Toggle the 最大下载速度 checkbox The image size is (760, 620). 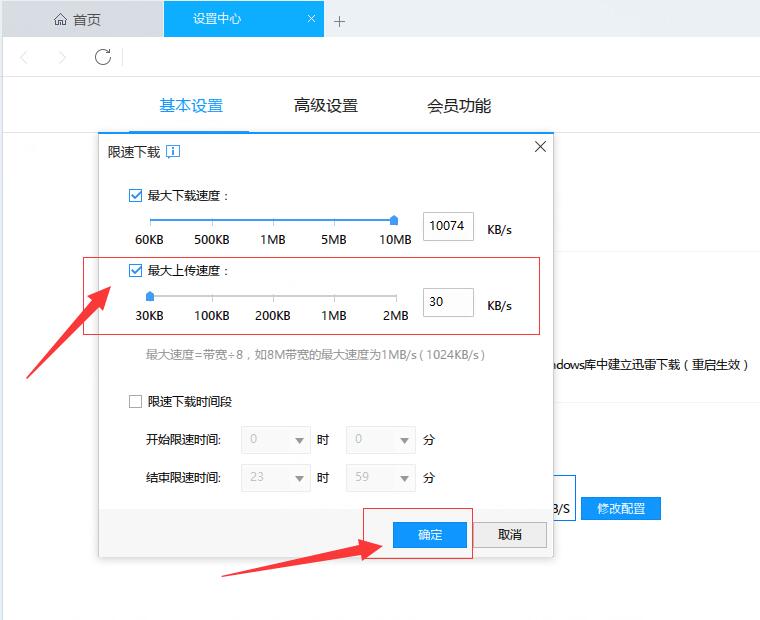pyautogui.click(x=135, y=196)
